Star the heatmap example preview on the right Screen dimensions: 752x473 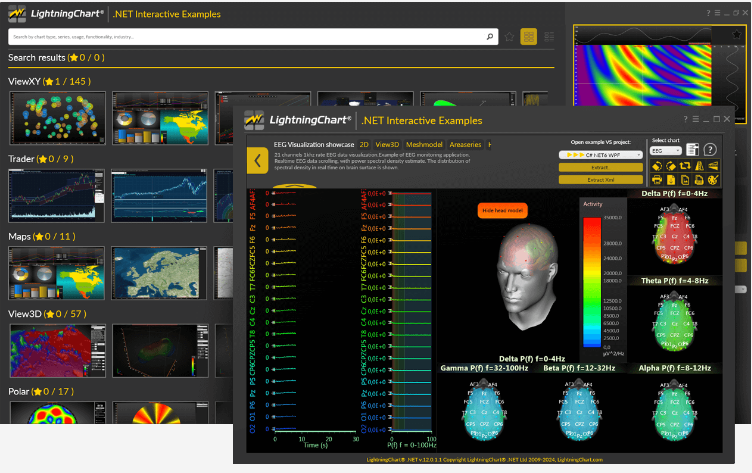point(737,35)
